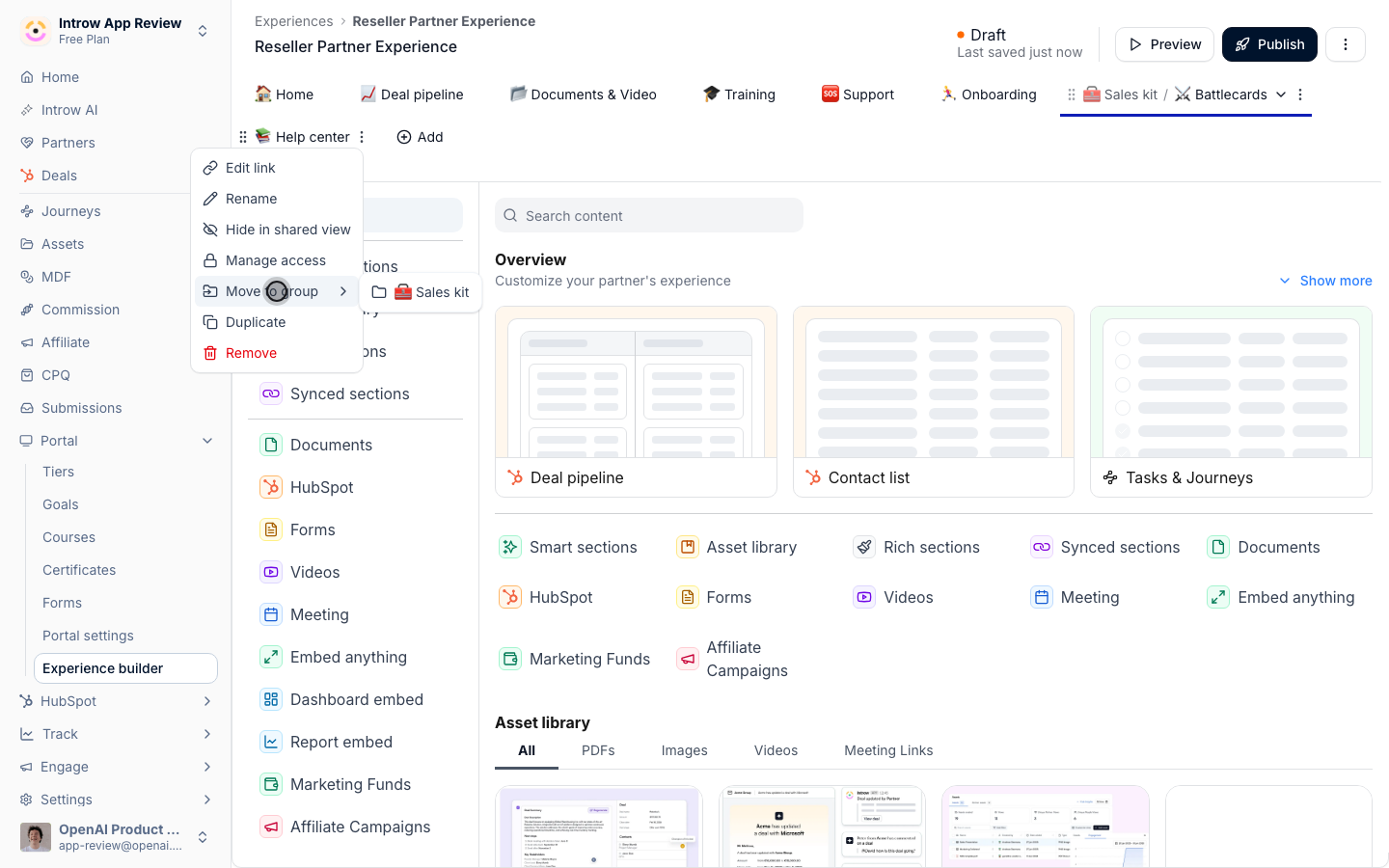Move to the Sales kit group

(421, 292)
